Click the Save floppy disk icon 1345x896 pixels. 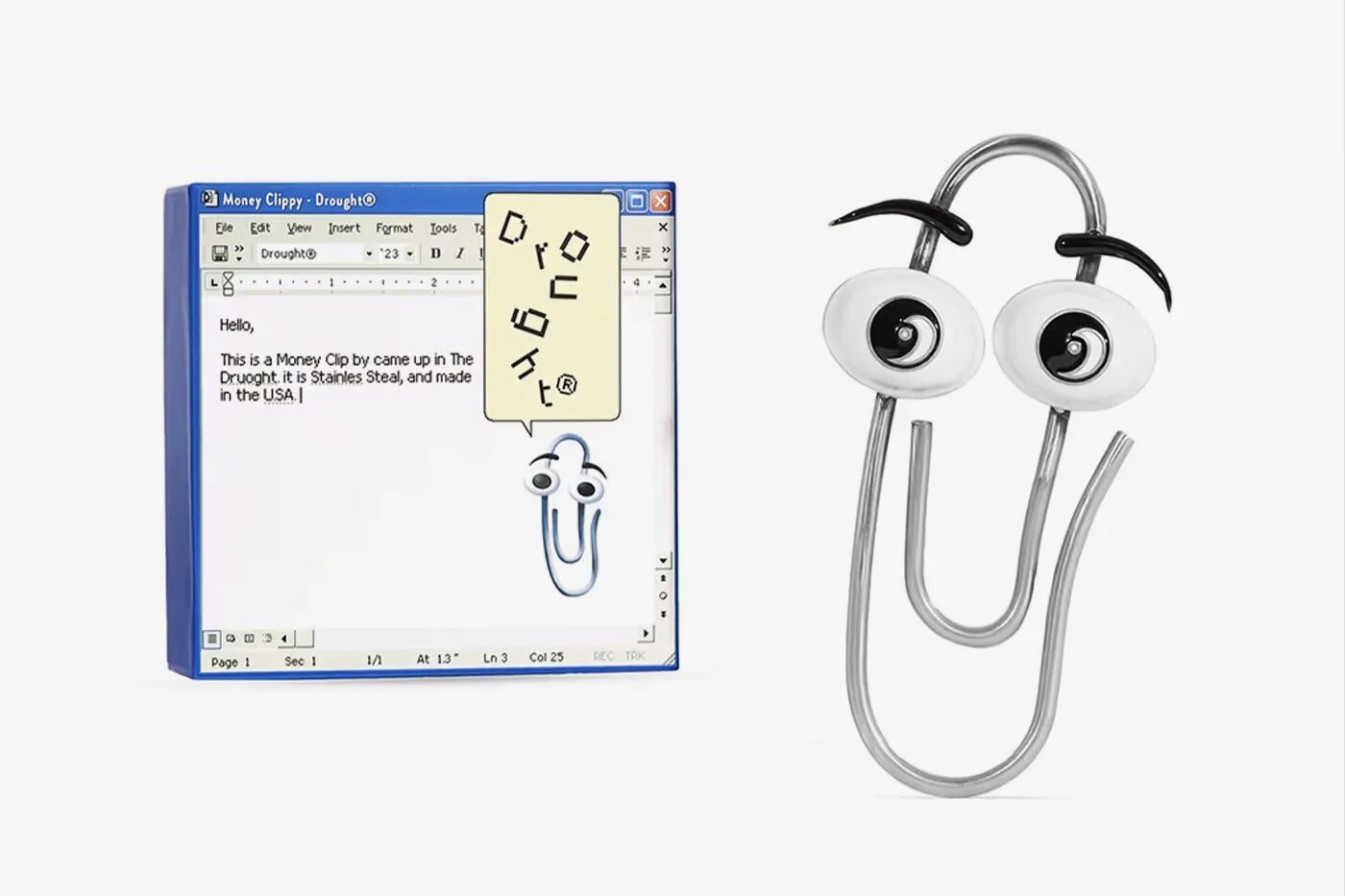(x=220, y=254)
